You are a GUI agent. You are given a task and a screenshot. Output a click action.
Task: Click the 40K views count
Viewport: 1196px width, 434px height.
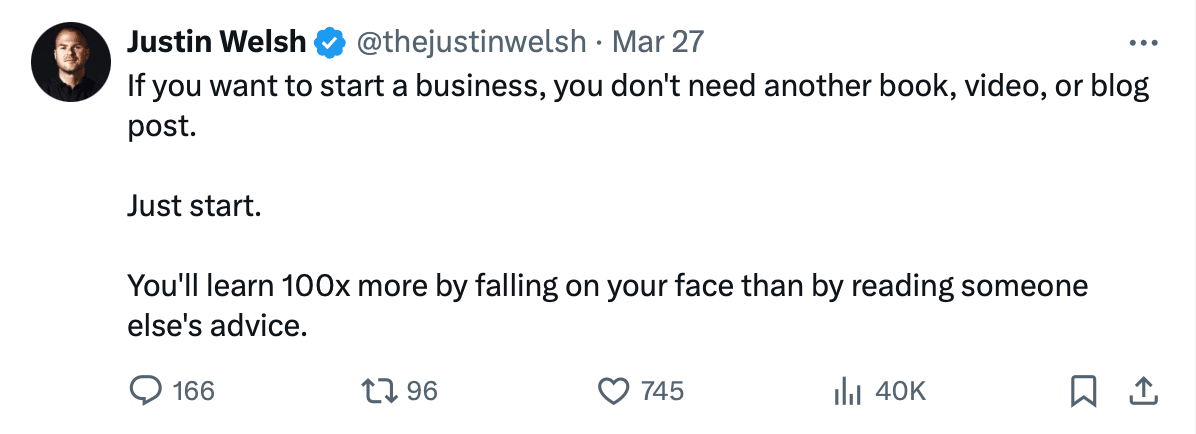pos(900,391)
